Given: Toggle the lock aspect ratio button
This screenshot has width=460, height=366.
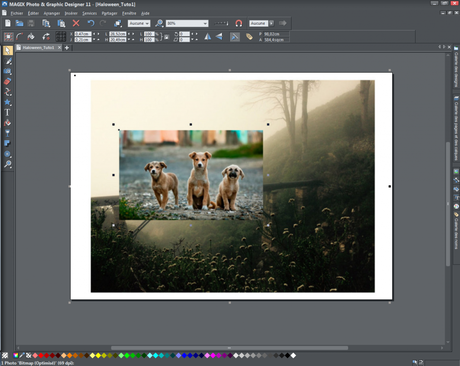Looking at the screenshot, I should tap(166, 37).
